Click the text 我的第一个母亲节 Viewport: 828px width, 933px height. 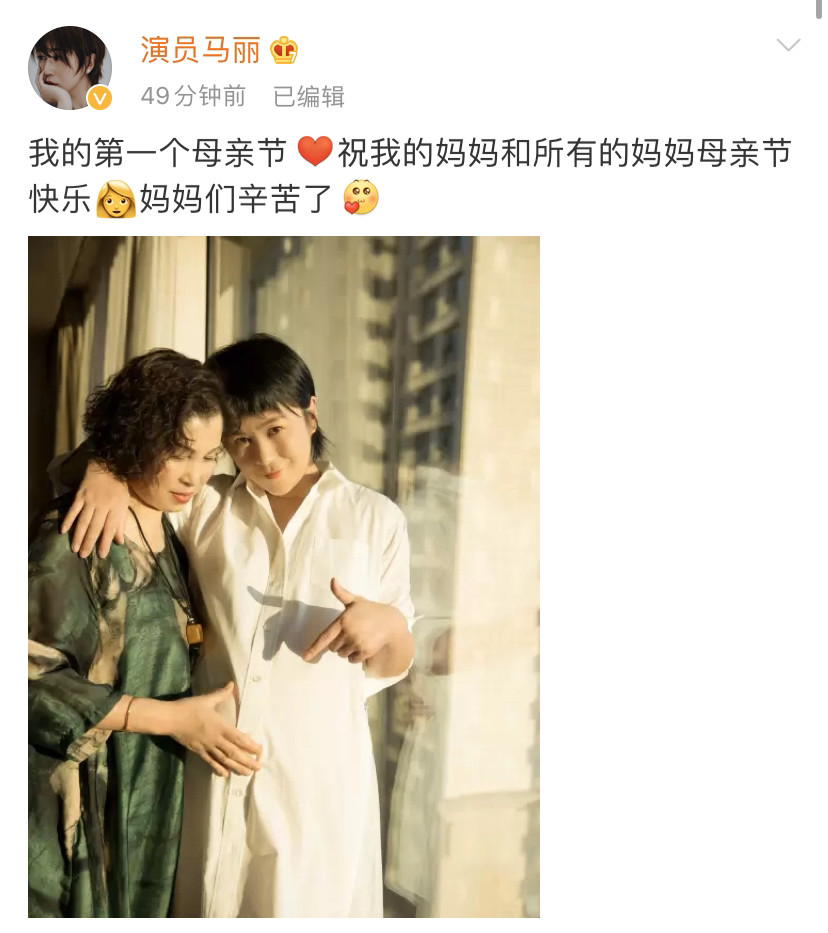[x=158, y=152]
